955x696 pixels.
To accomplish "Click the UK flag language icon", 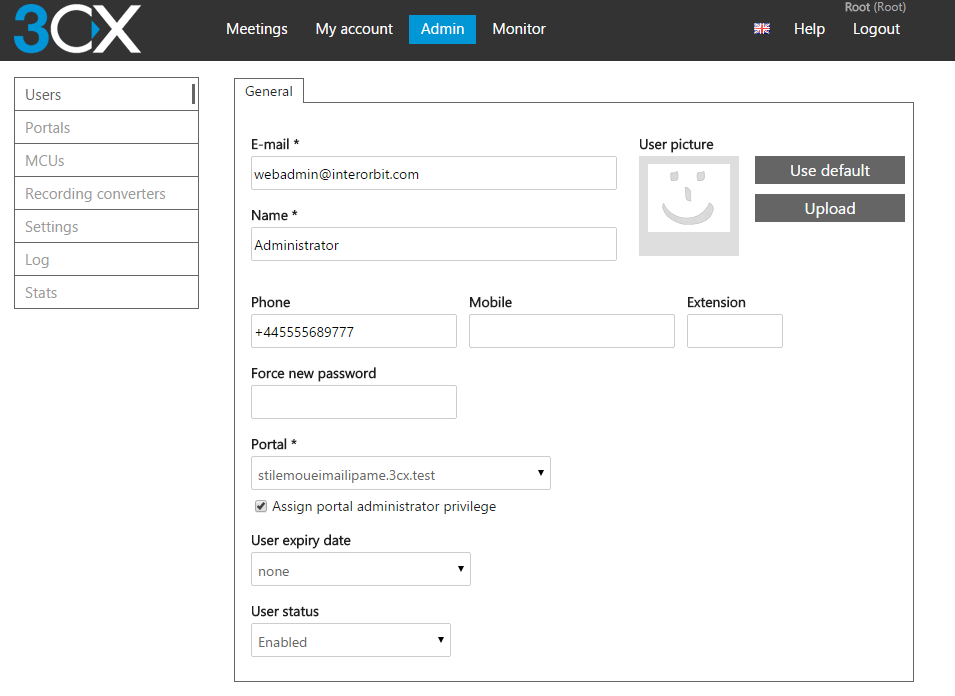I will [761, 29].
